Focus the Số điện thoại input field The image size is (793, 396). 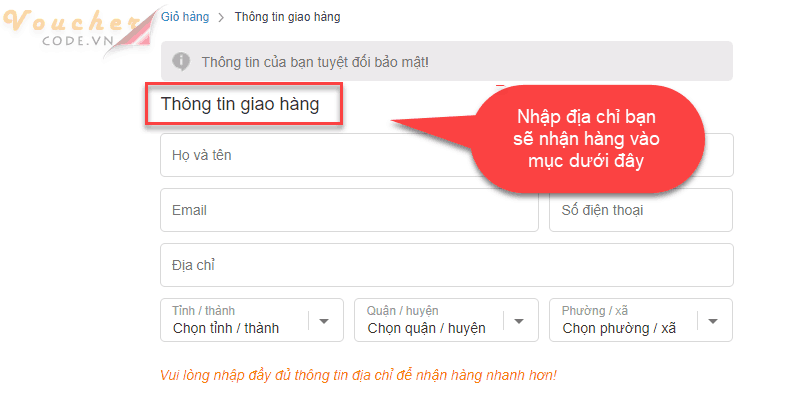641,210
